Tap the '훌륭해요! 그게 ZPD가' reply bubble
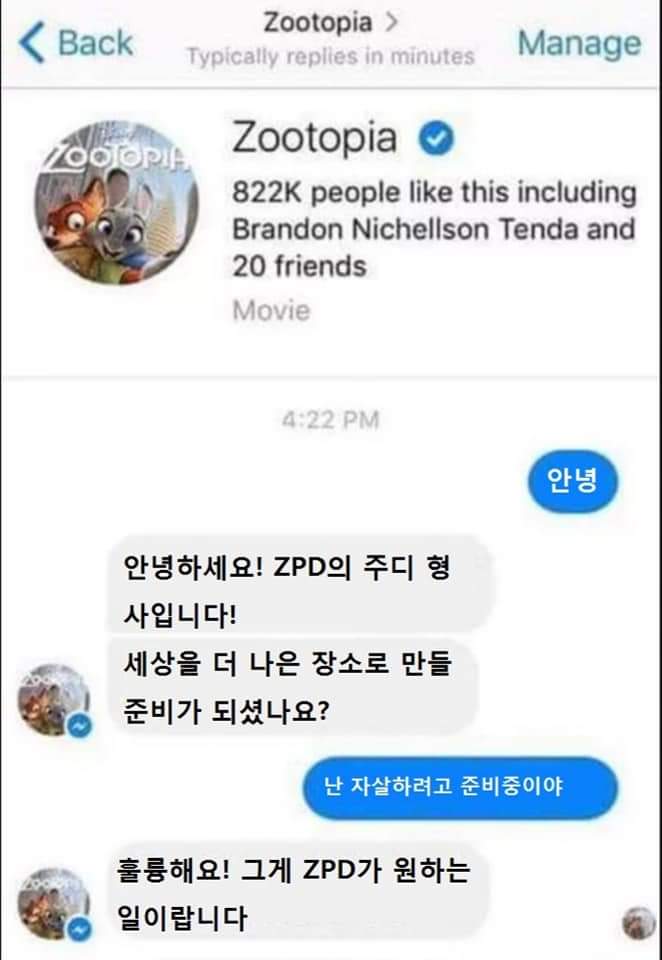 coord(298,892)
